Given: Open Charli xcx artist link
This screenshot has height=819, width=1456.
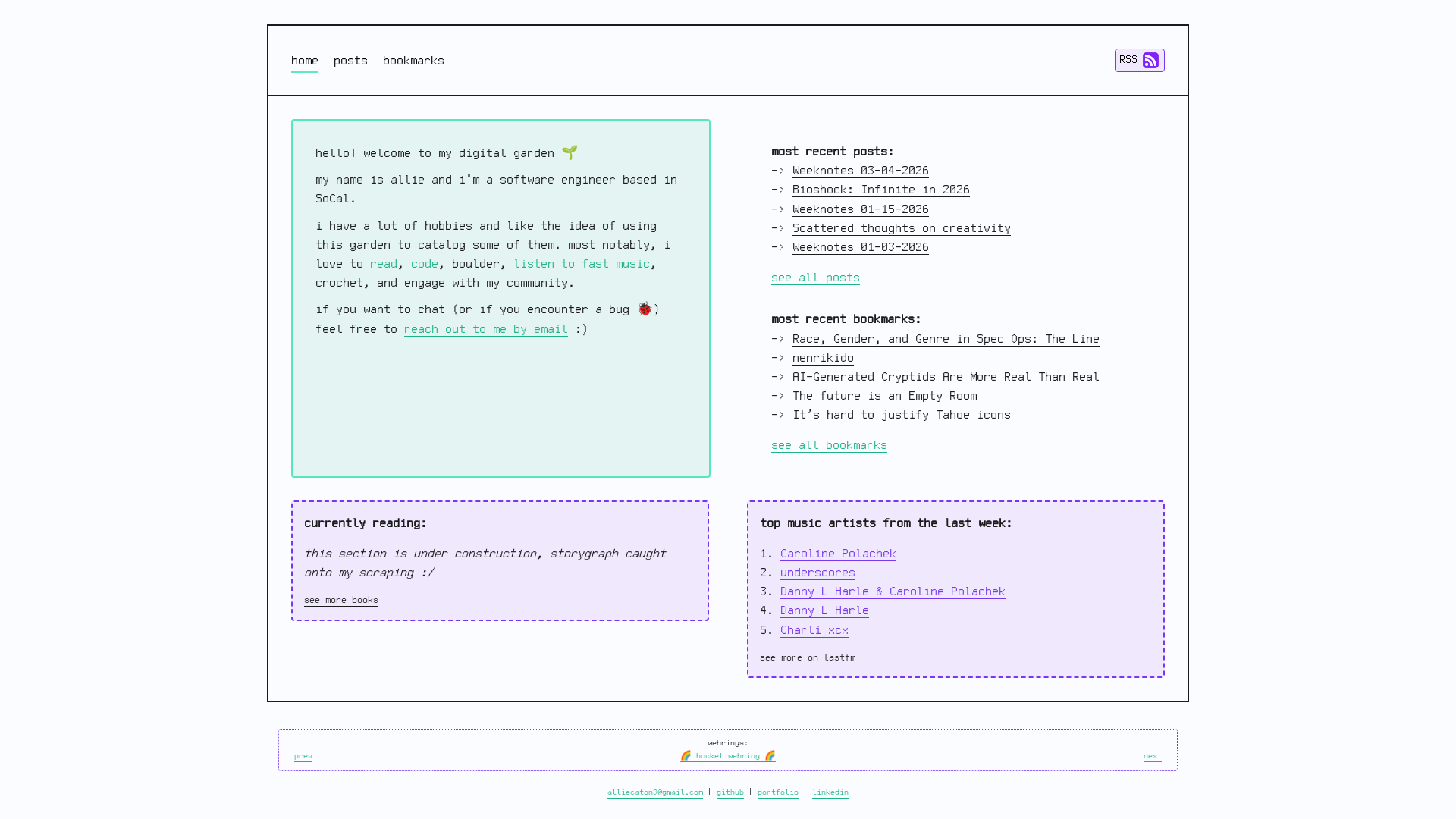Looking at the screenshot, I should [x=814, y=630].
